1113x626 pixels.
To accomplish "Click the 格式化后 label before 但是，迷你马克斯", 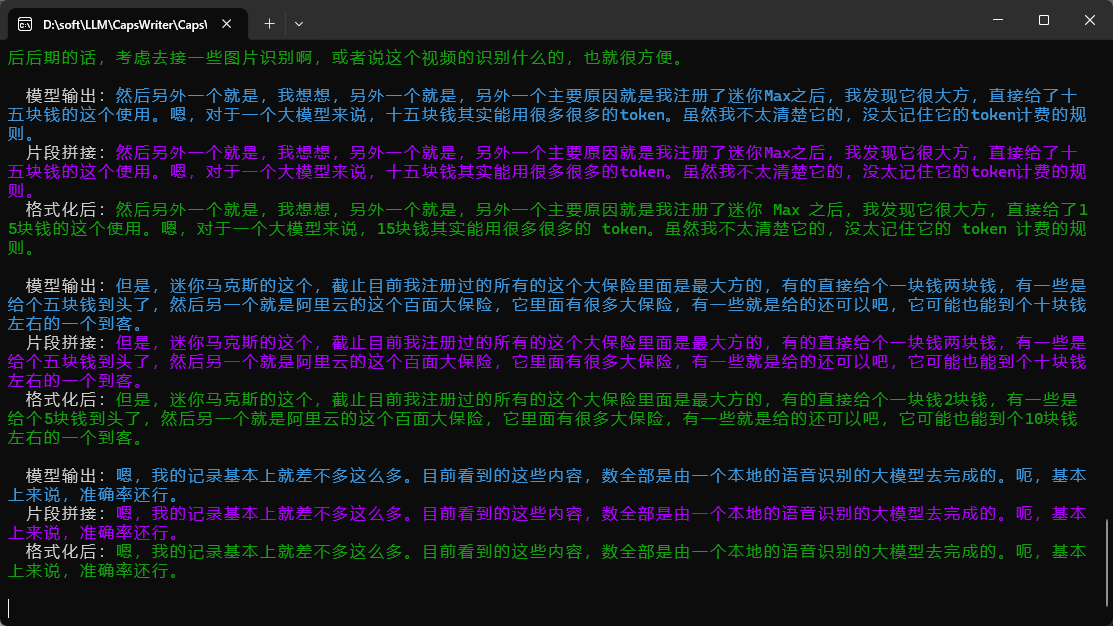I will coord(65,400).
